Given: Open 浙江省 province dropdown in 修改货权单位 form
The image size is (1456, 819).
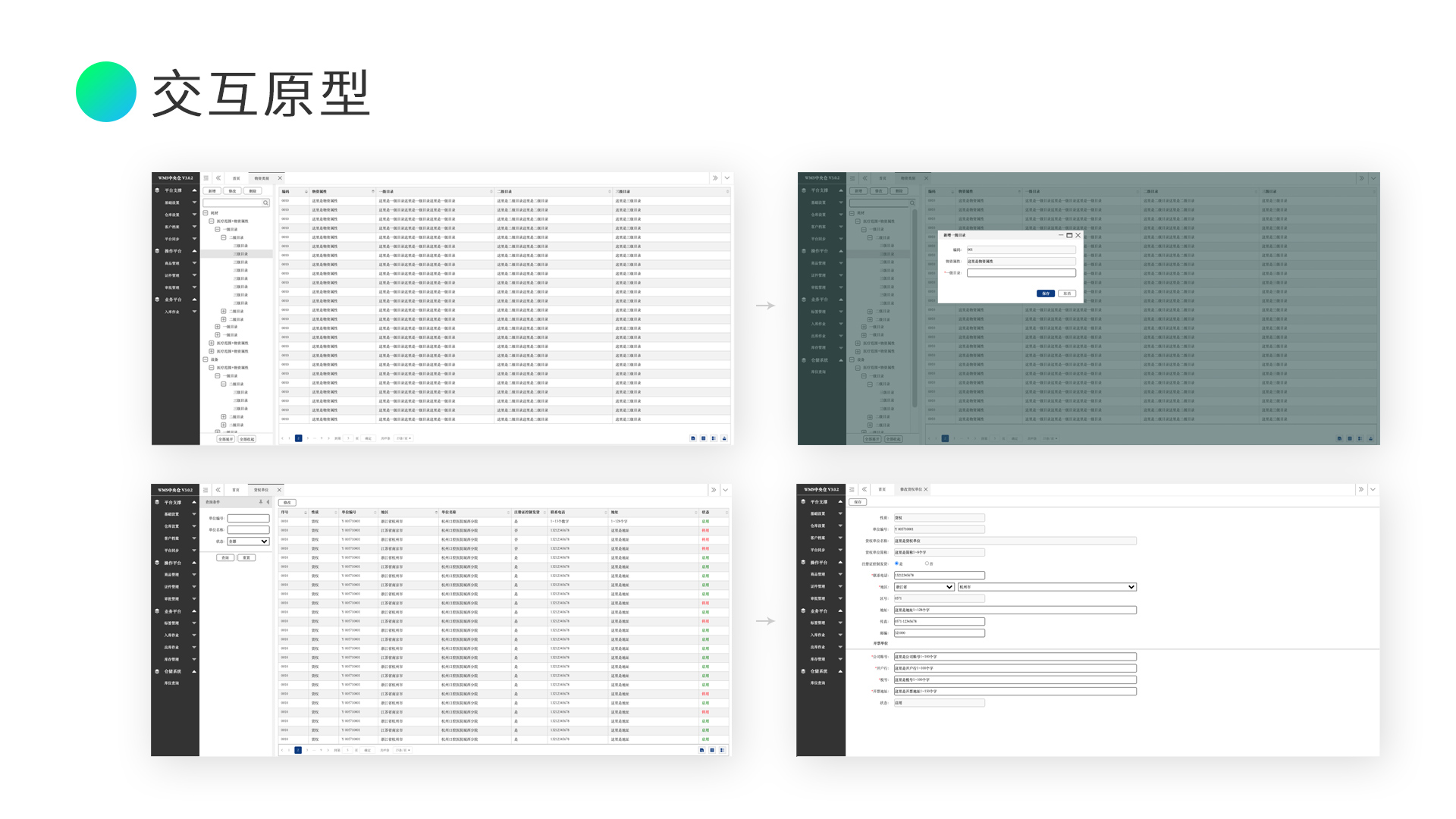Looking at the screenshot, I should tap(924, 587).
